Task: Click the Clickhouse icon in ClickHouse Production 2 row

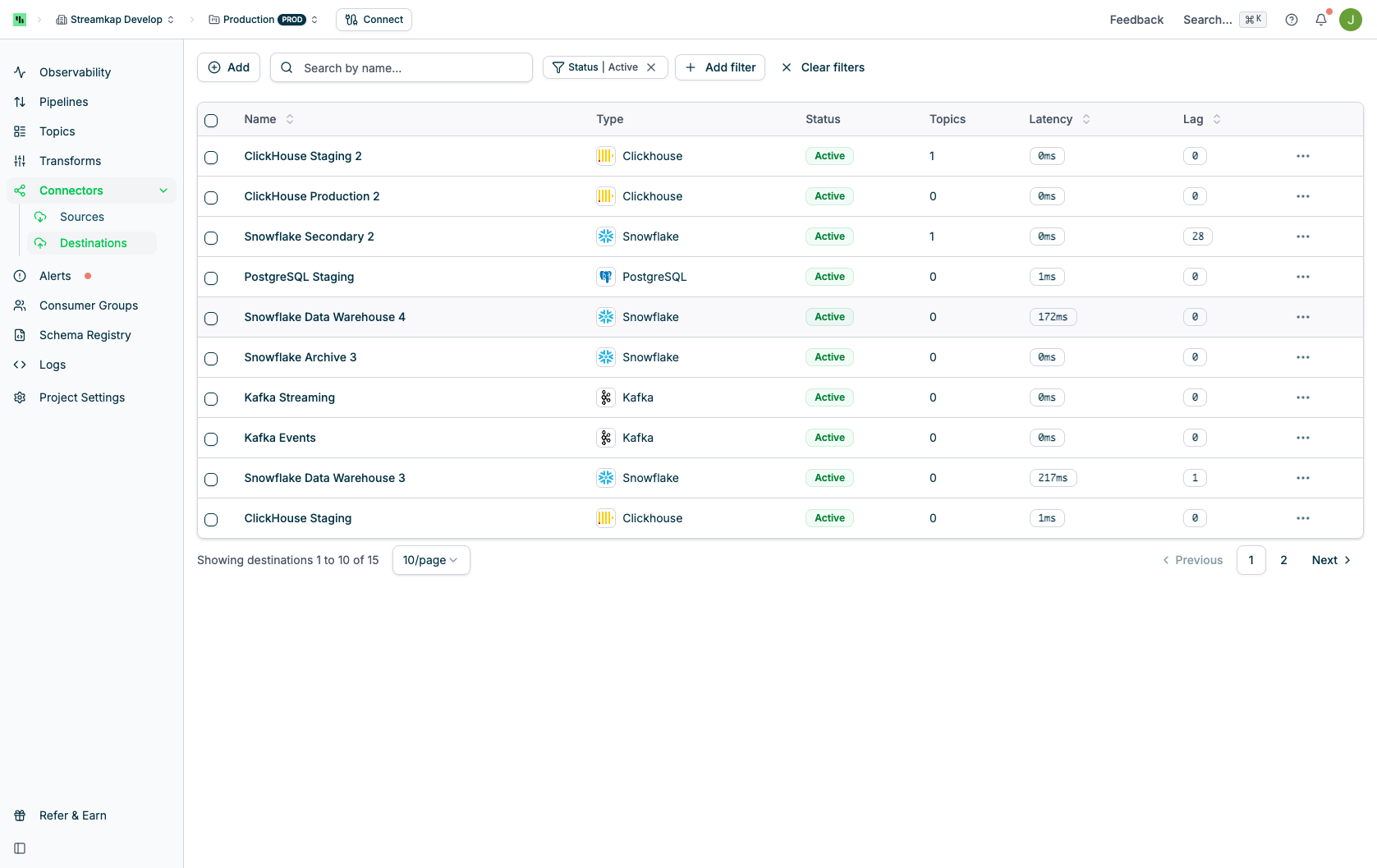Action: 606,196
